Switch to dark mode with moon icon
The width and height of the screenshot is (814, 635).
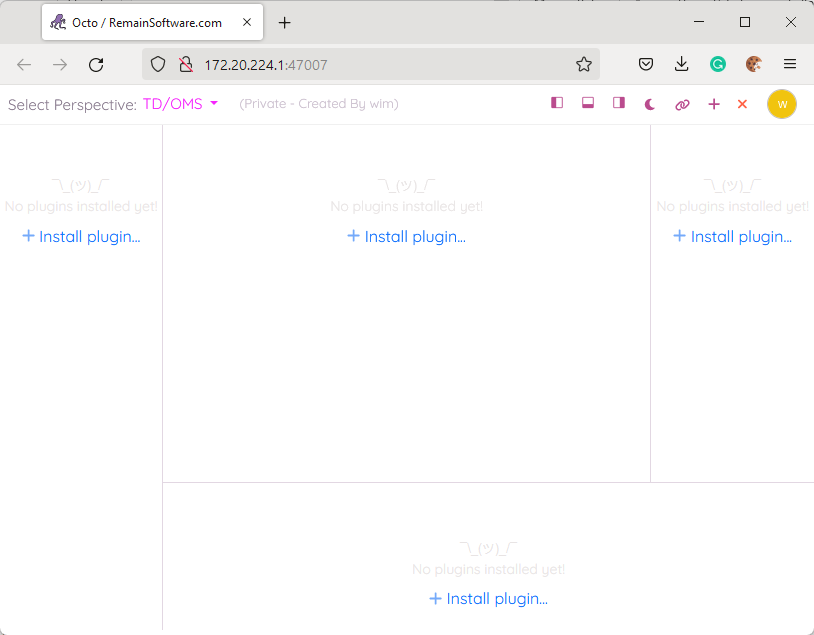click(x=650, y=104)
